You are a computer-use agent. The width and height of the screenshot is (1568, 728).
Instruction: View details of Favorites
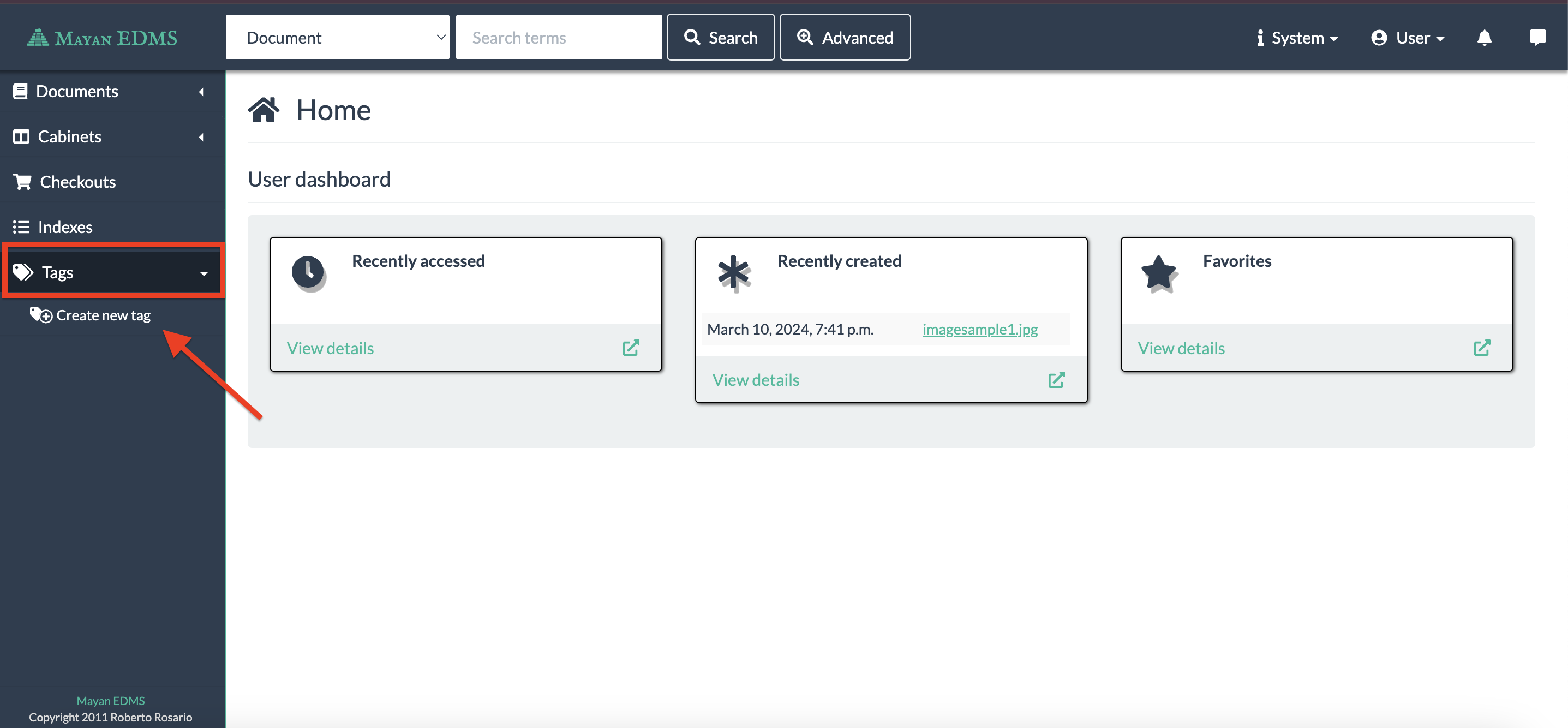[1181, 348]
